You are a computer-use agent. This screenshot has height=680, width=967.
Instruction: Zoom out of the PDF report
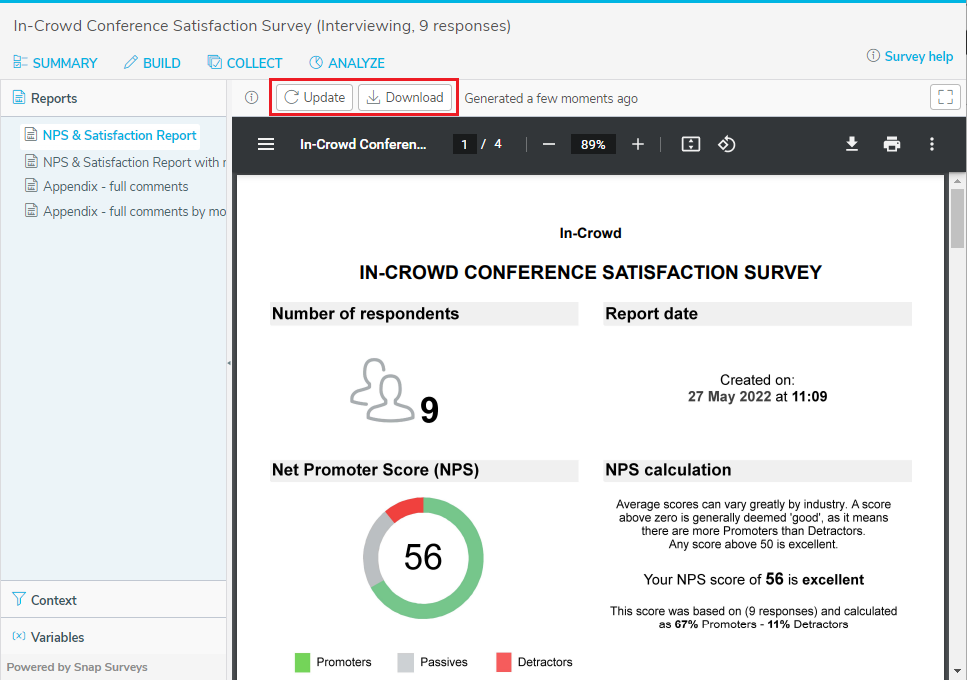tap(549, 144)
